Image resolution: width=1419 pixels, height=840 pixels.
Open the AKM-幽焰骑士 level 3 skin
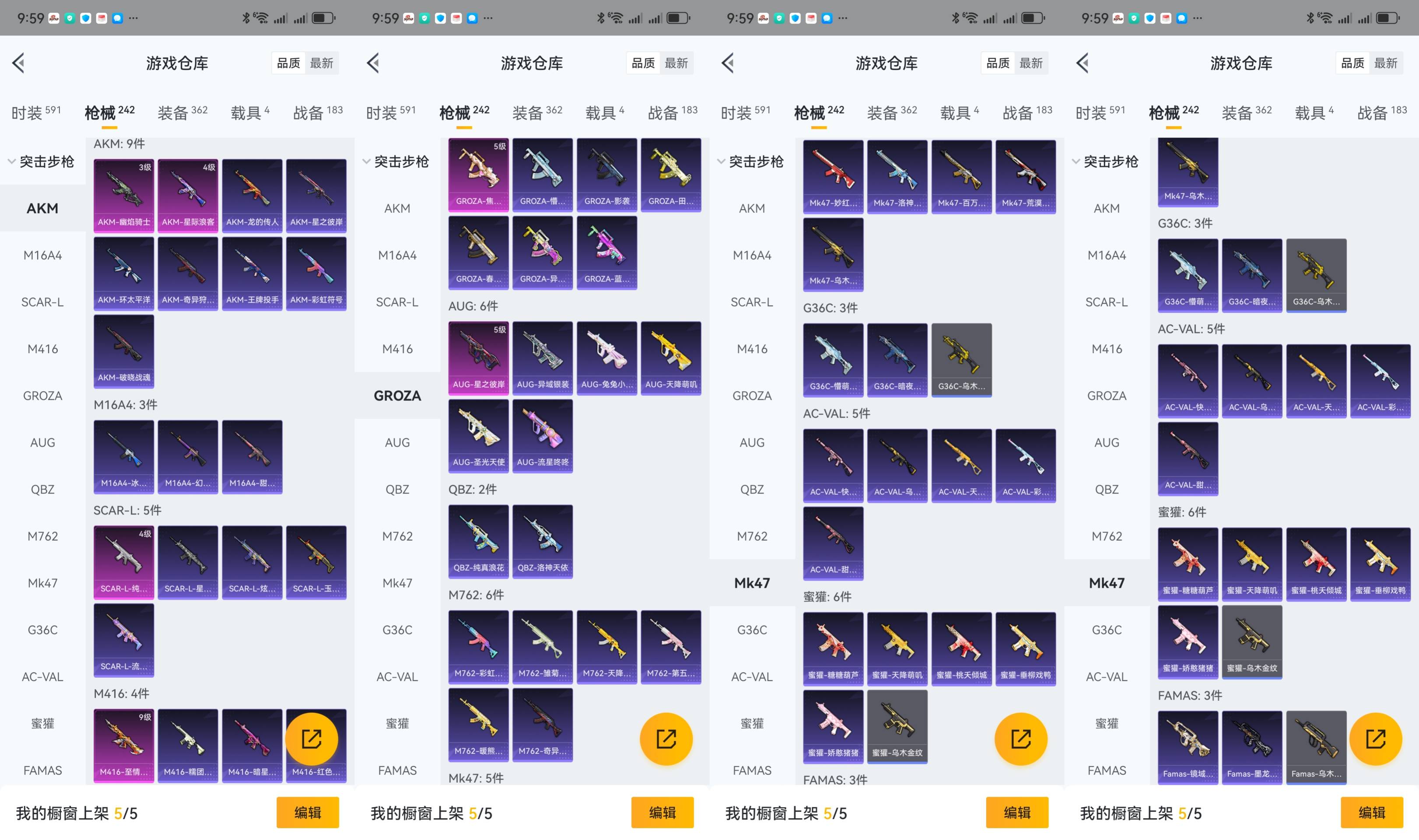tap(123, 195)
